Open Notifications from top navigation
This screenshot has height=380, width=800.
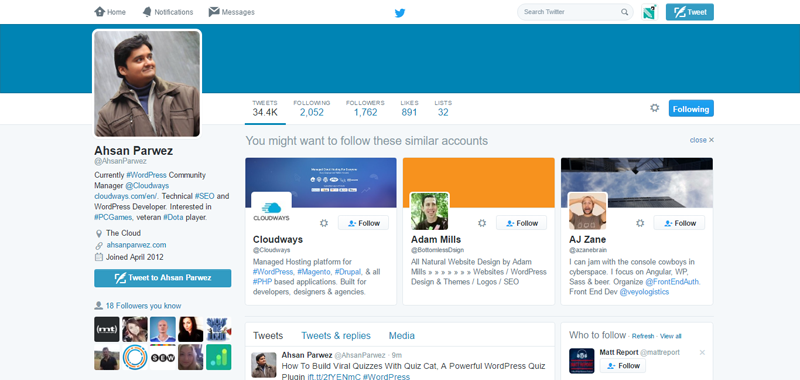pyautogui.click(x=167, y=12)
